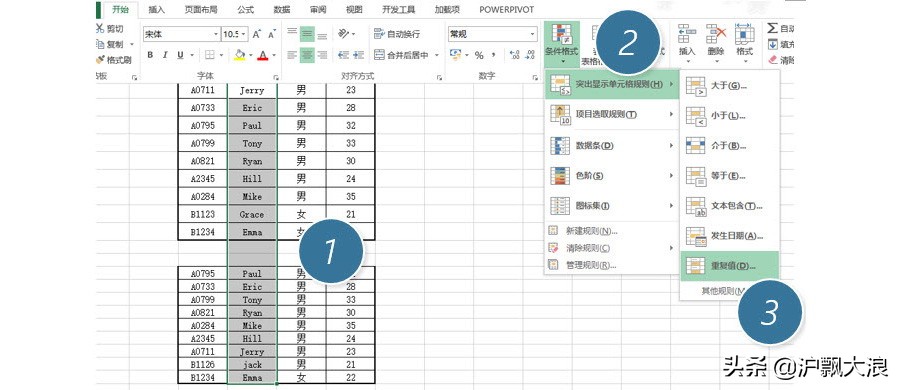
Task: Toggle Align Right
Action: 322,55
